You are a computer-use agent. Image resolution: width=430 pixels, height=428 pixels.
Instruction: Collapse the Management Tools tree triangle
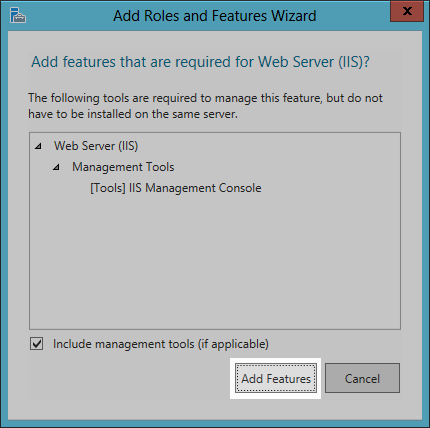[x=57, y=167]
